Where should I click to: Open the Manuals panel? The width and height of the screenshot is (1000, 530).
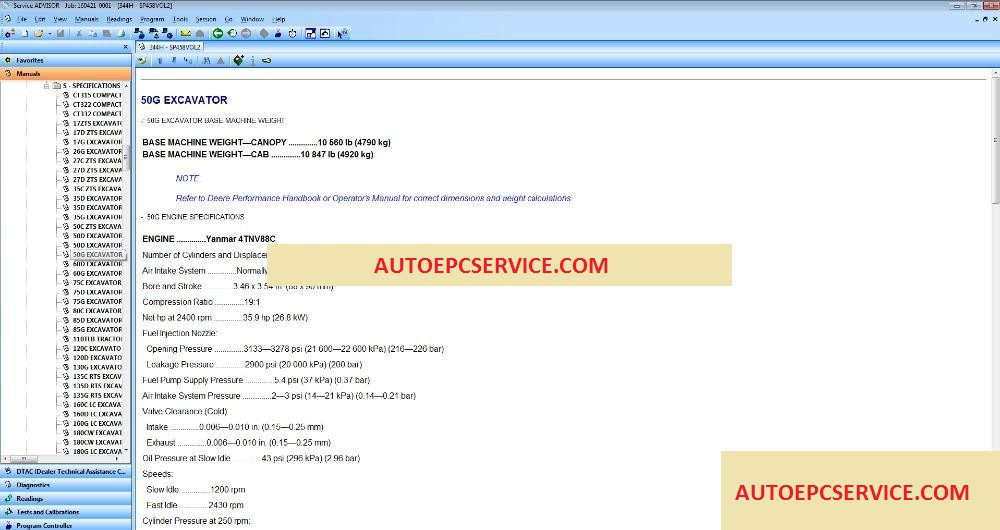click(x=66, y=73)
